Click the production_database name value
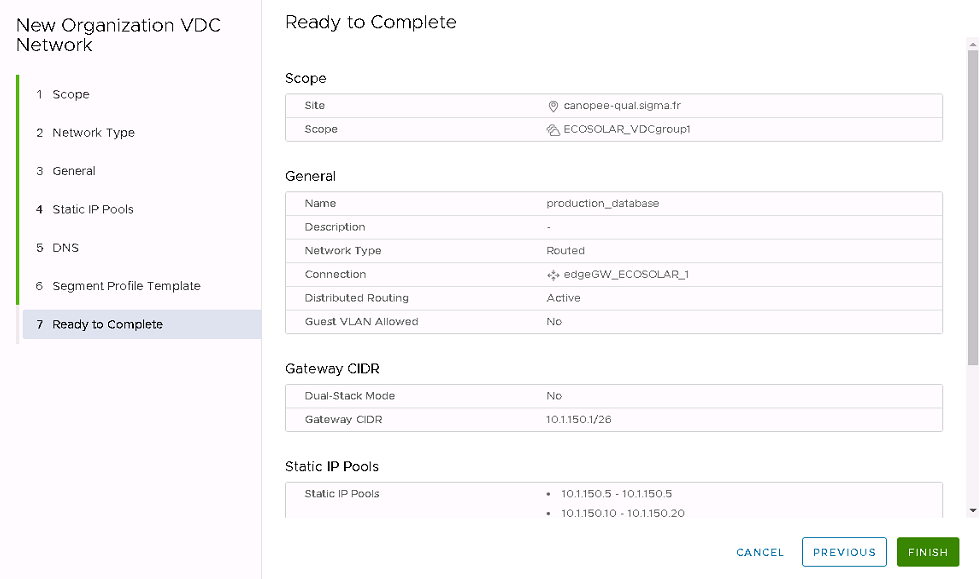 602,203
